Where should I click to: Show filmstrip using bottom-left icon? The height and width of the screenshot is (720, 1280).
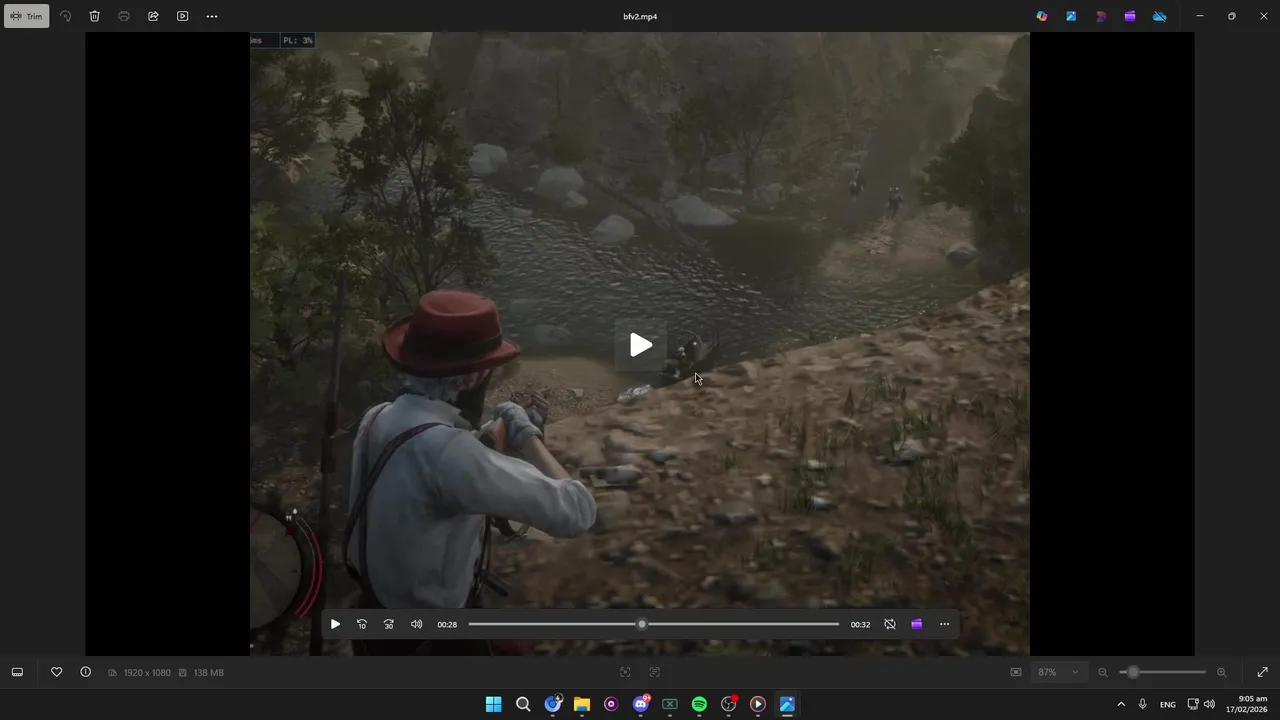click(17, 672)
